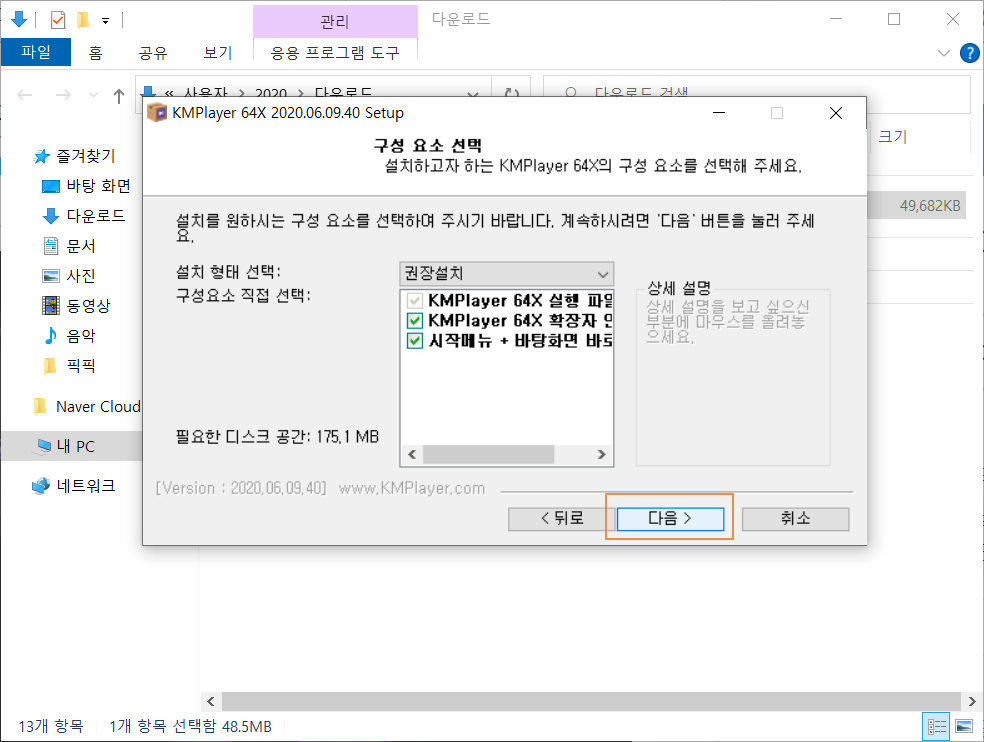
Task: Open the 설치 형태 권장설치 dropdown
Action: [x=506, y=274]
